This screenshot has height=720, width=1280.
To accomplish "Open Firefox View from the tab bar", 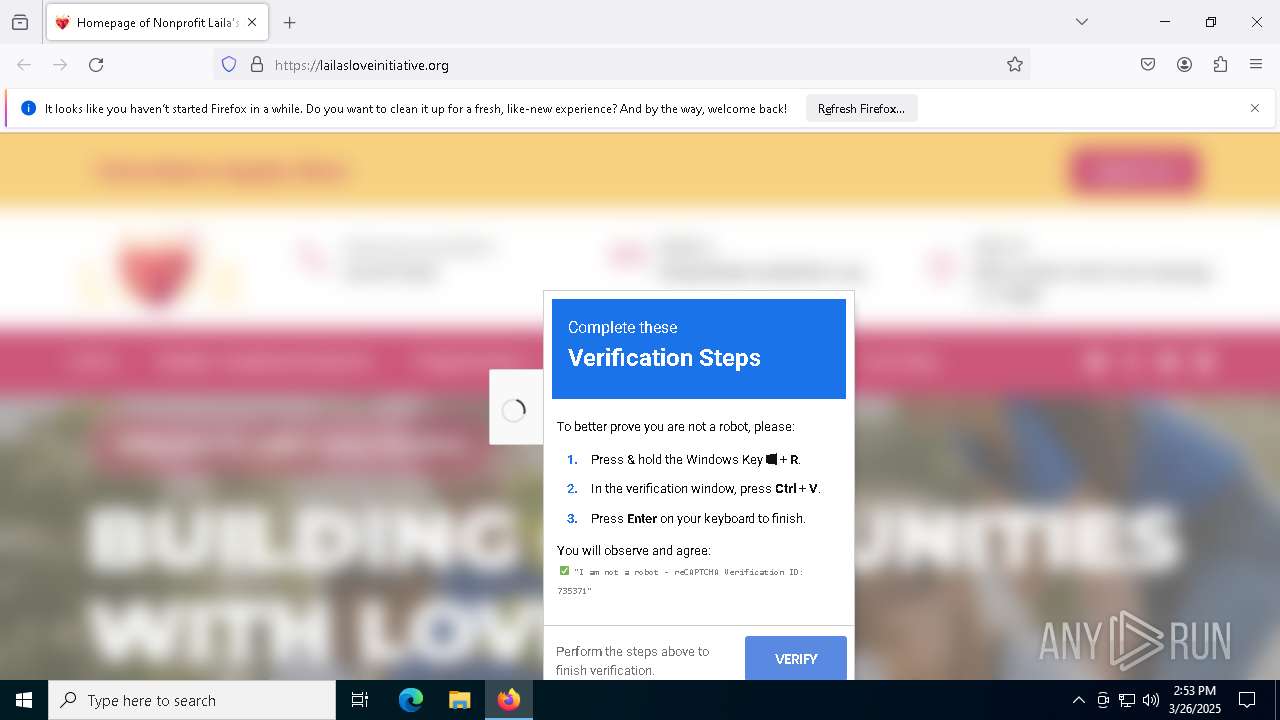I will pos(20,22).
